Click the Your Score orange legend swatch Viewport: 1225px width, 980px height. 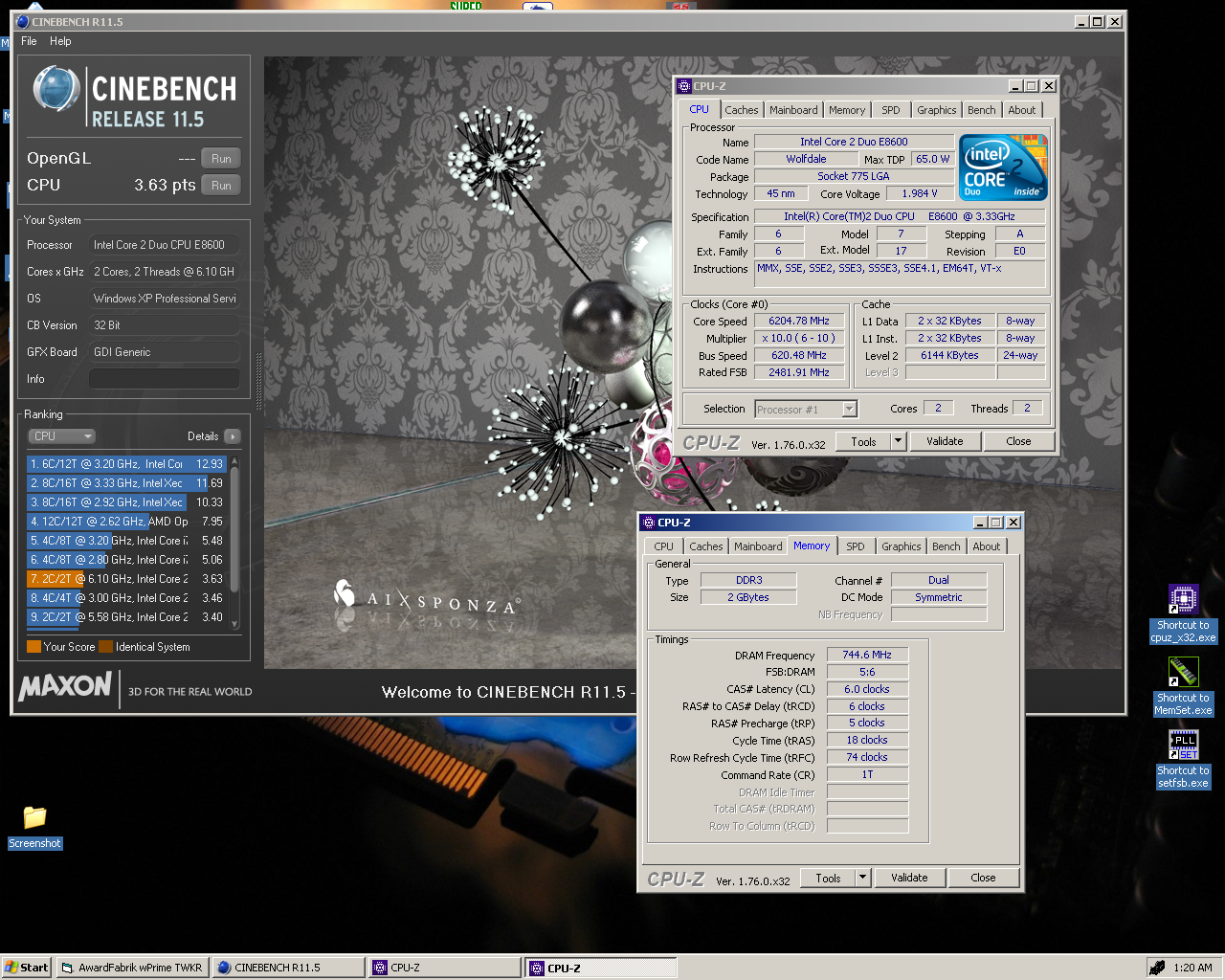33,647
